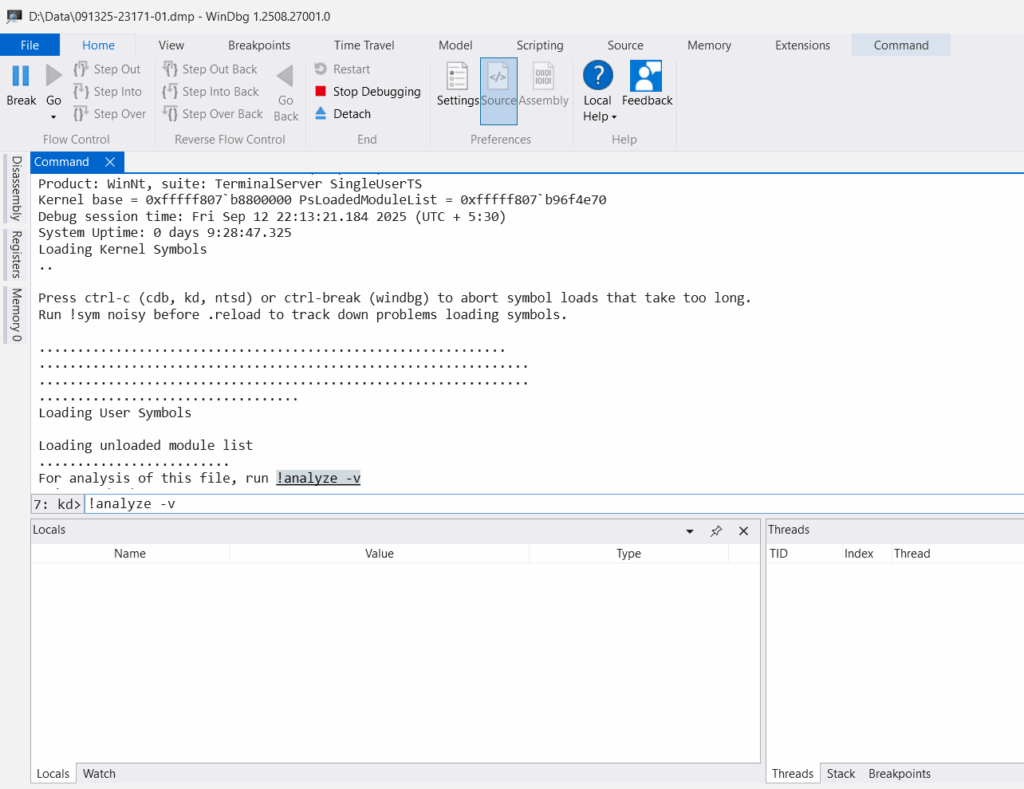Pin the Locals panel with pushpin icon
This screenshot has height=789, width=1024.
point(716,531)
